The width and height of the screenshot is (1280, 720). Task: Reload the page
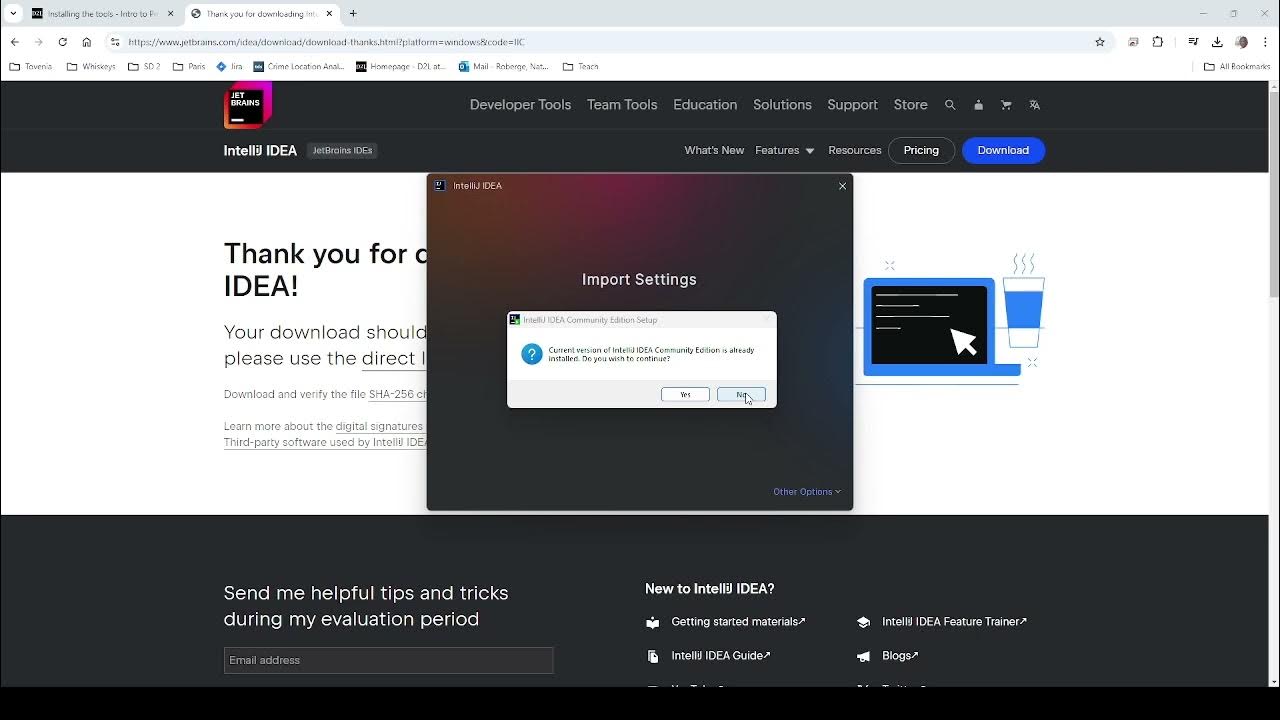pos(62,42)
